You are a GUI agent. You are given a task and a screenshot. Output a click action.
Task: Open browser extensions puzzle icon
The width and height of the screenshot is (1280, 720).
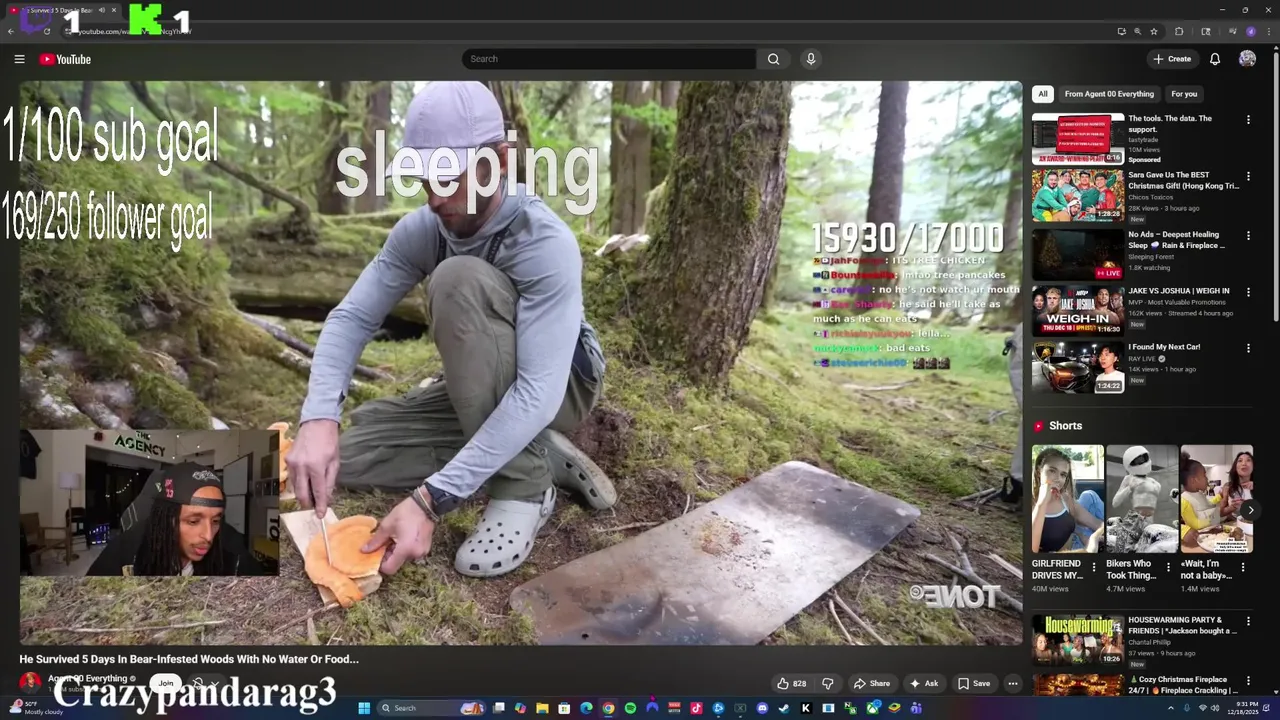coord(1179,31)
